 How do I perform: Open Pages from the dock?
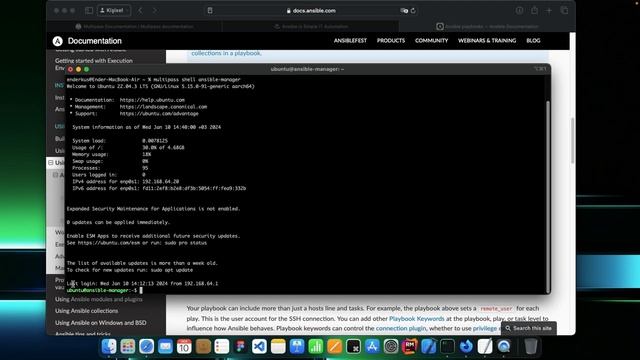[334, 347]
